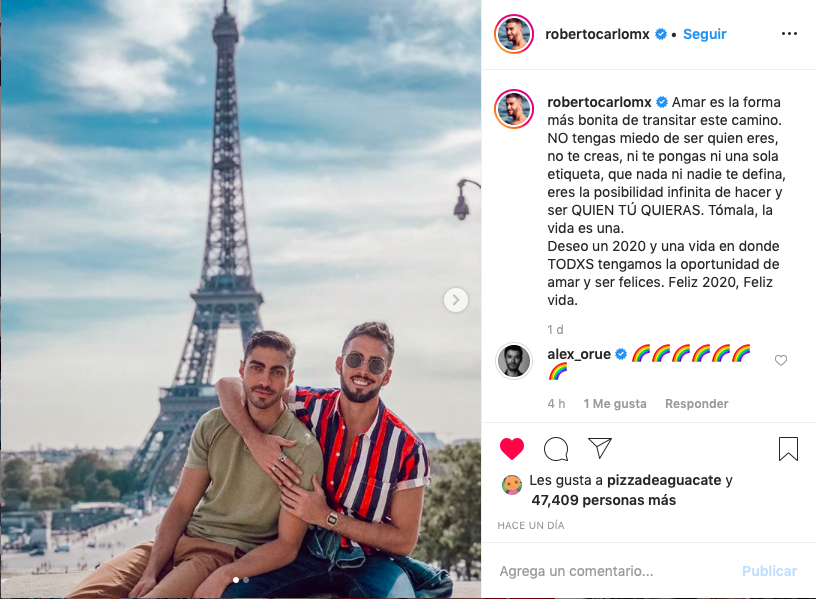Show list of 47,409 personas más
The width and height of the screenshot is (816, 599).
(604, 500)
